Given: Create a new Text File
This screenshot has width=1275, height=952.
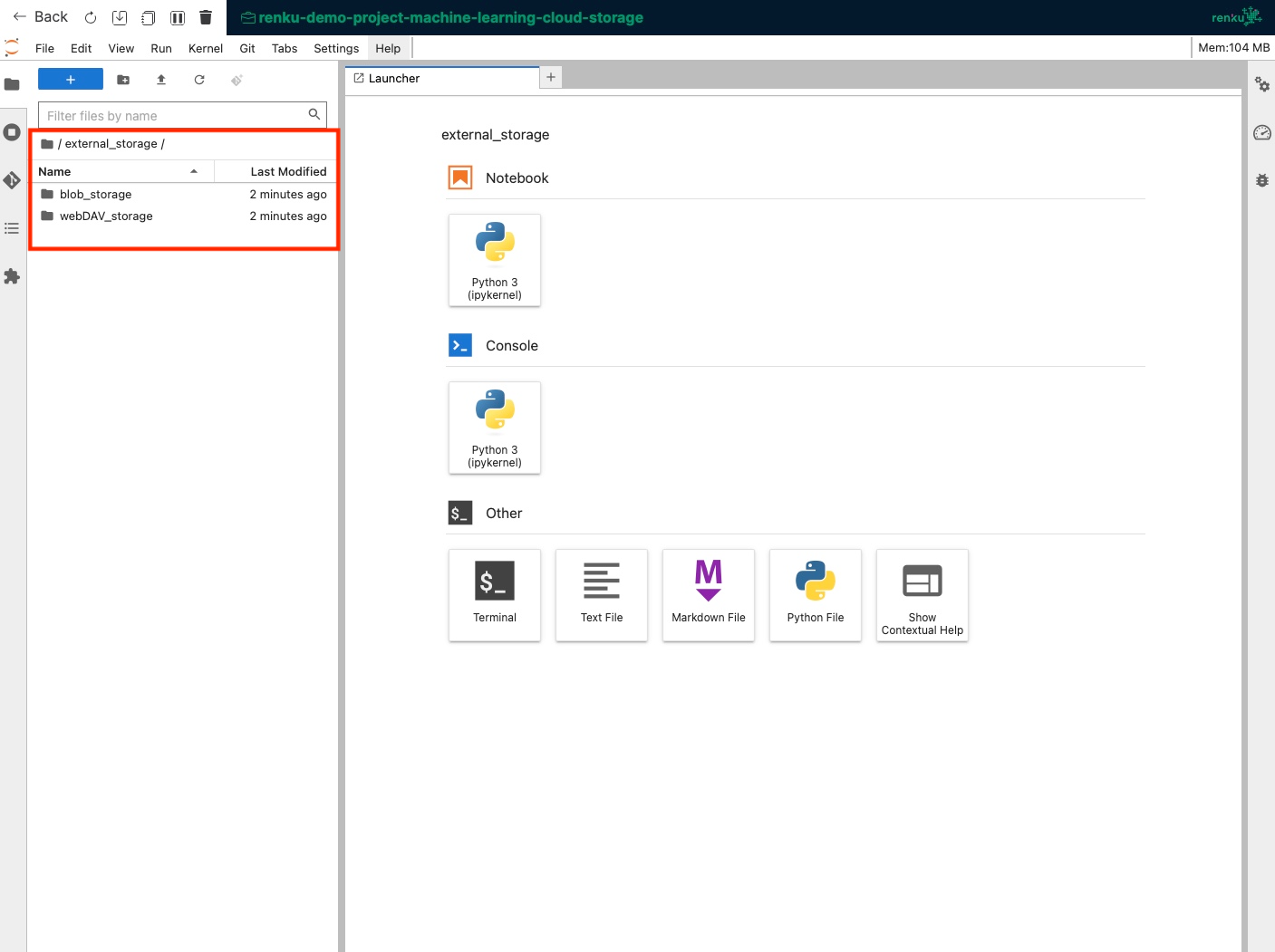Looking at the screenshot, I should 602,595.
